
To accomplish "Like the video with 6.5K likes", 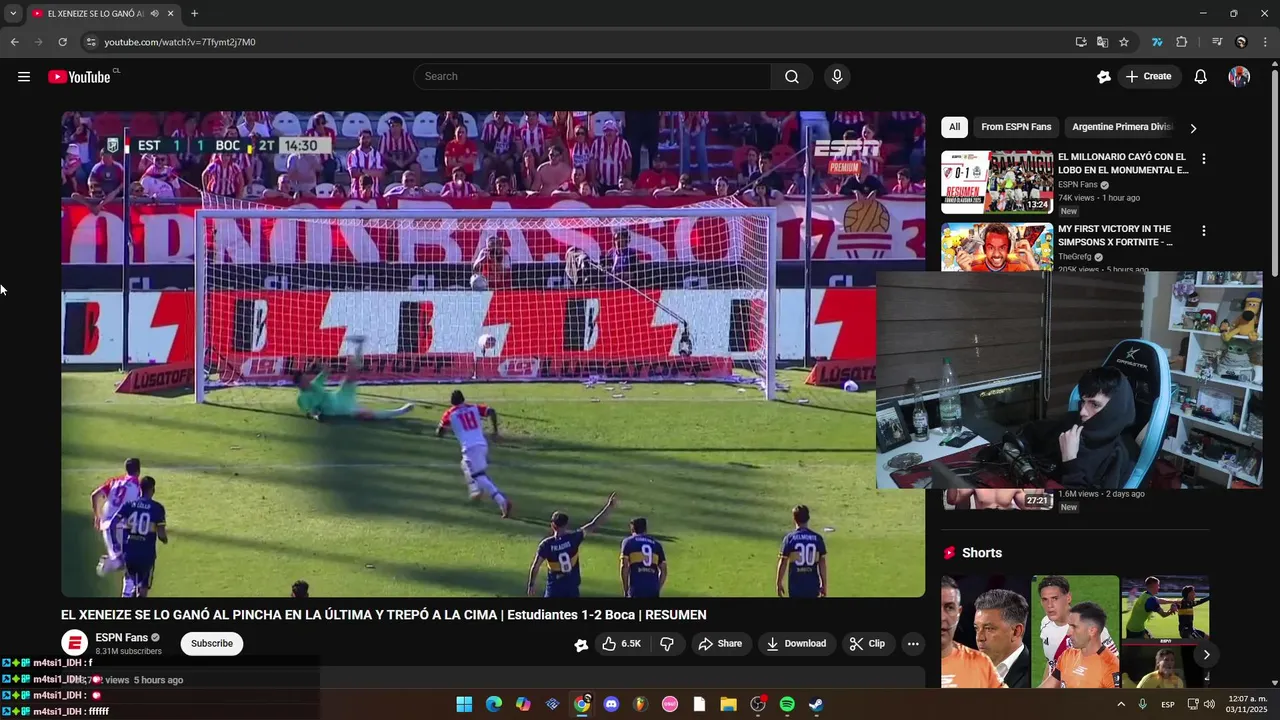I will pyautogui.click(x=621, y=644).
